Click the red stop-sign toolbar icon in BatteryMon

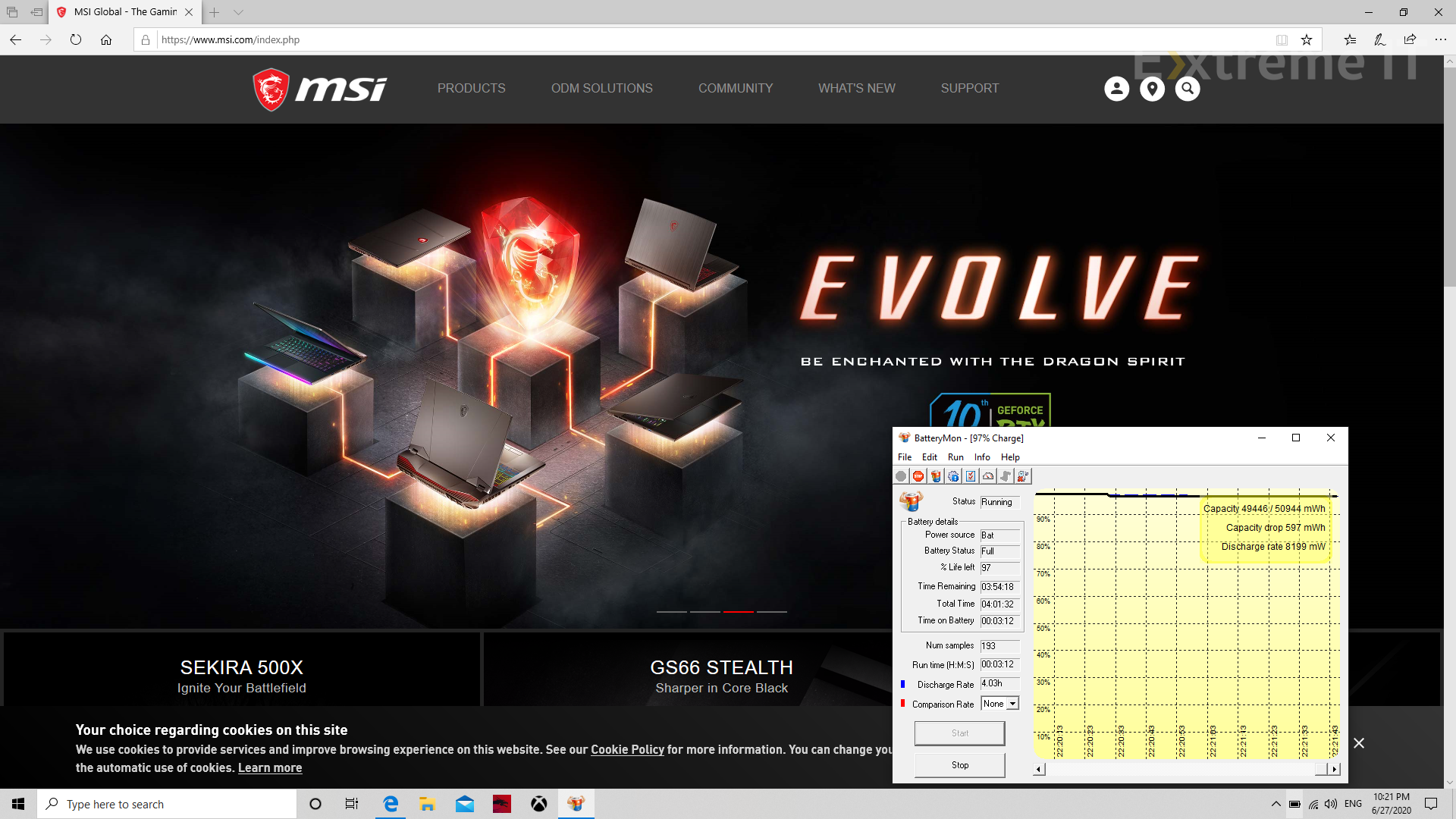pyautogui.click(x=918, y=476)
